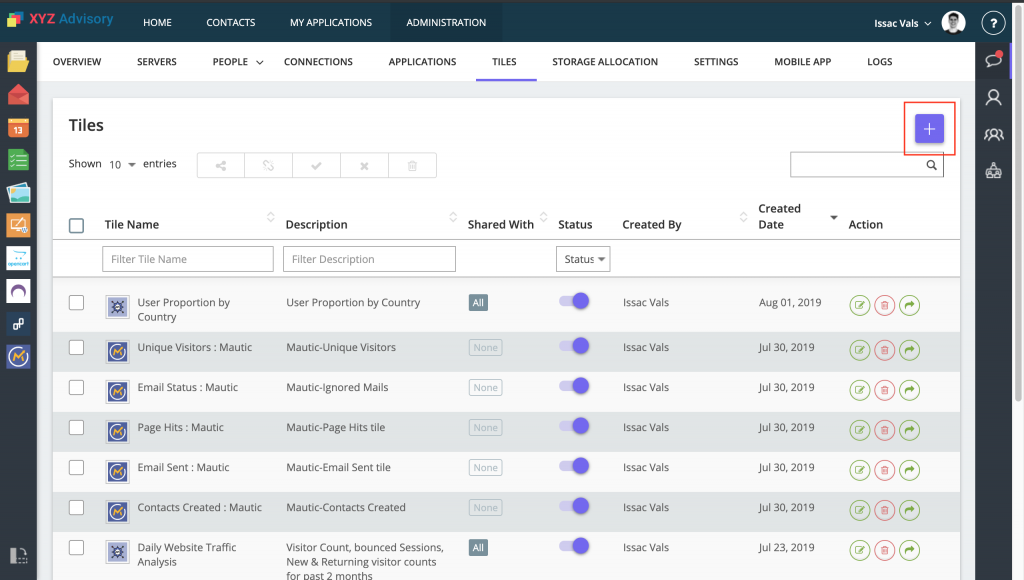
Task: Sort by the Tile Name column arrows
Action: pyautogui.click(x=270, y=217)
